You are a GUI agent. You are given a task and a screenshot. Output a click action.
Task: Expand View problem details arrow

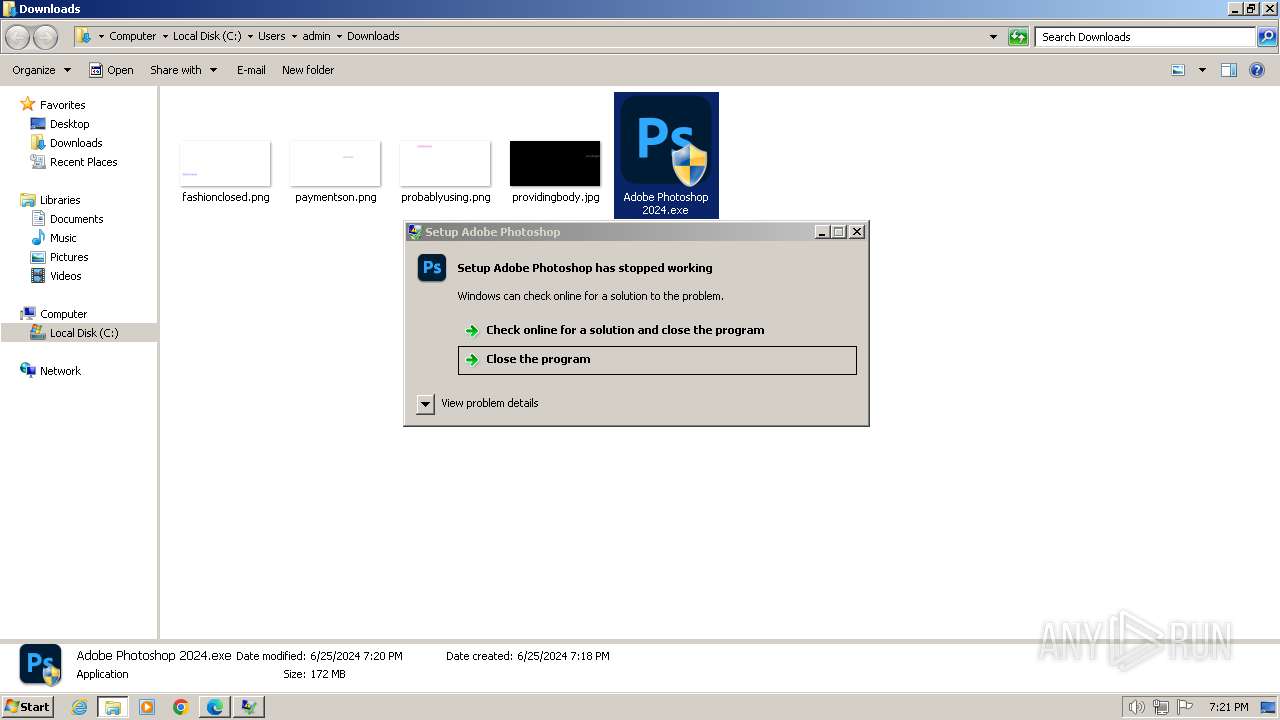tap(426, 404)
